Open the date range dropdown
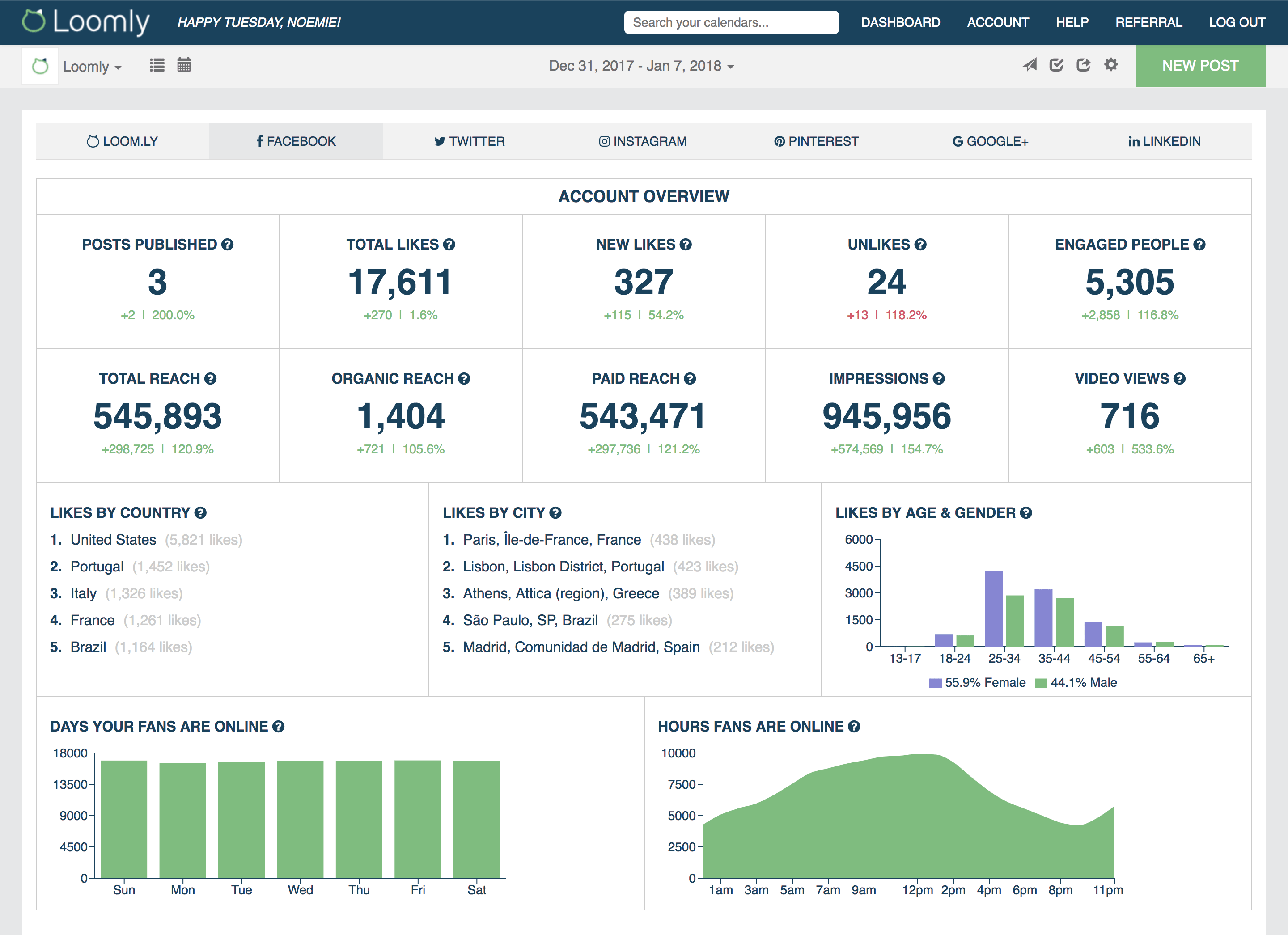The width and height of the screenshot is (1288, 935). pos(641,67)
